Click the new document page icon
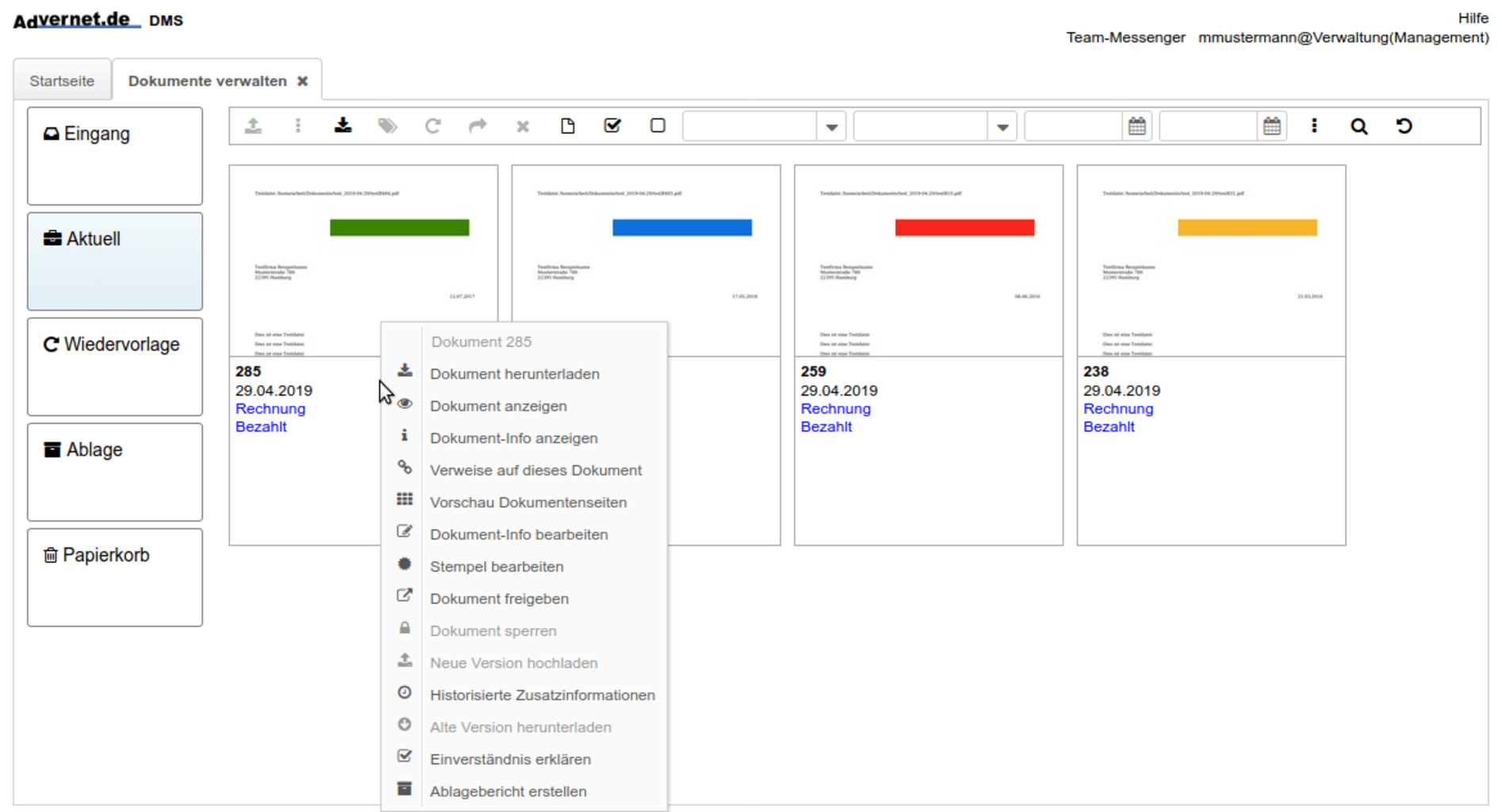The height and width of the screenshot is (812, 1502). (x=567, y=126)
